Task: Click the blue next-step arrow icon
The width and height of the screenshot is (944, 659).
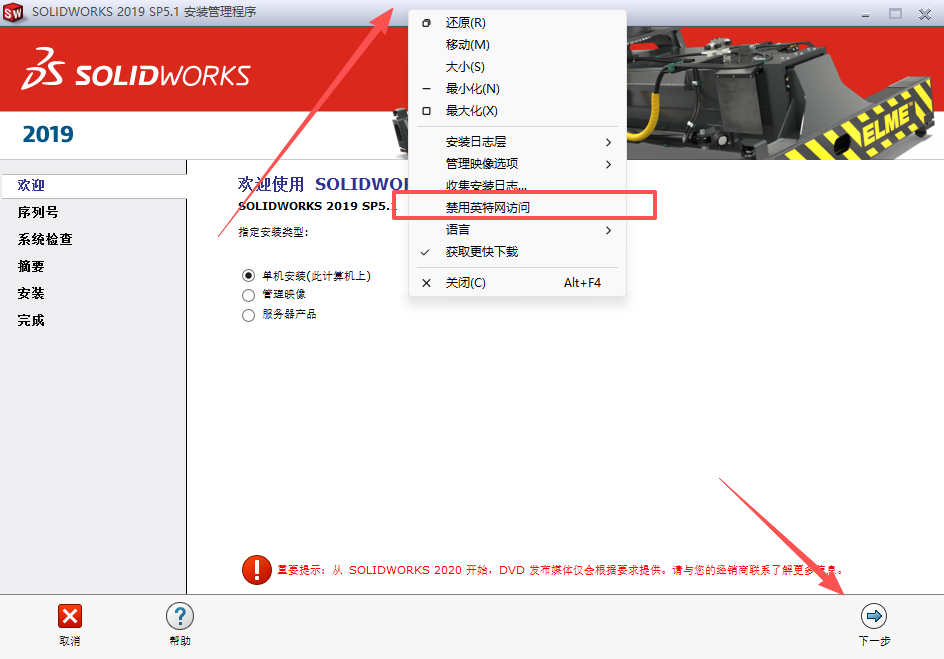Action: tap(872, 615)
